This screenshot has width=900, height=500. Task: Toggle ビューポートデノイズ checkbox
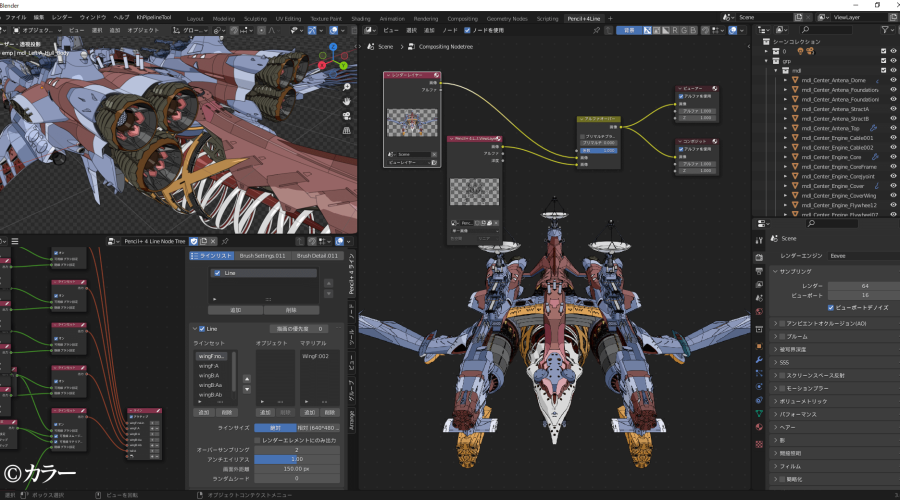(x=830, y=307)
